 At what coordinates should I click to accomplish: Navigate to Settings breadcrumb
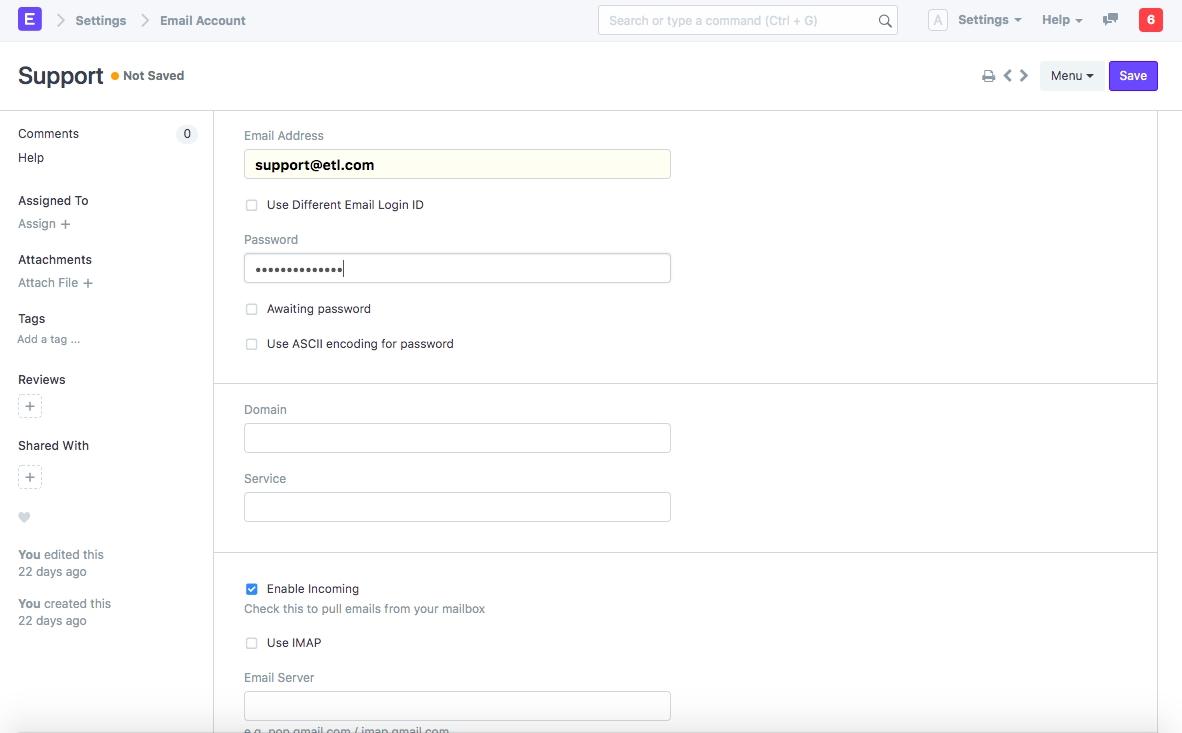[101, 20]
